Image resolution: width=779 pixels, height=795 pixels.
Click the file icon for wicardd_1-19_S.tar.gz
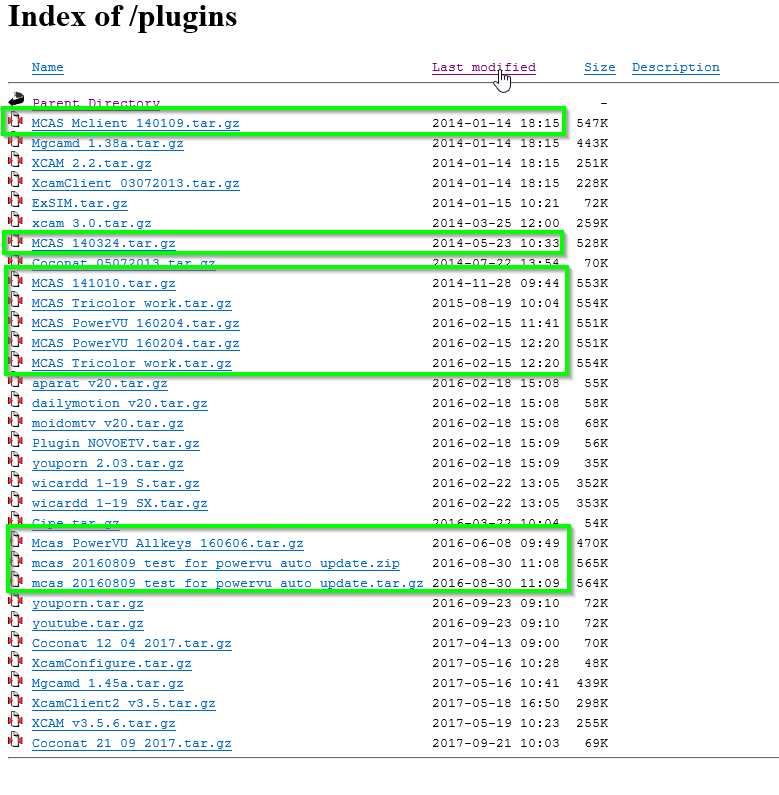tap(16, 481)
